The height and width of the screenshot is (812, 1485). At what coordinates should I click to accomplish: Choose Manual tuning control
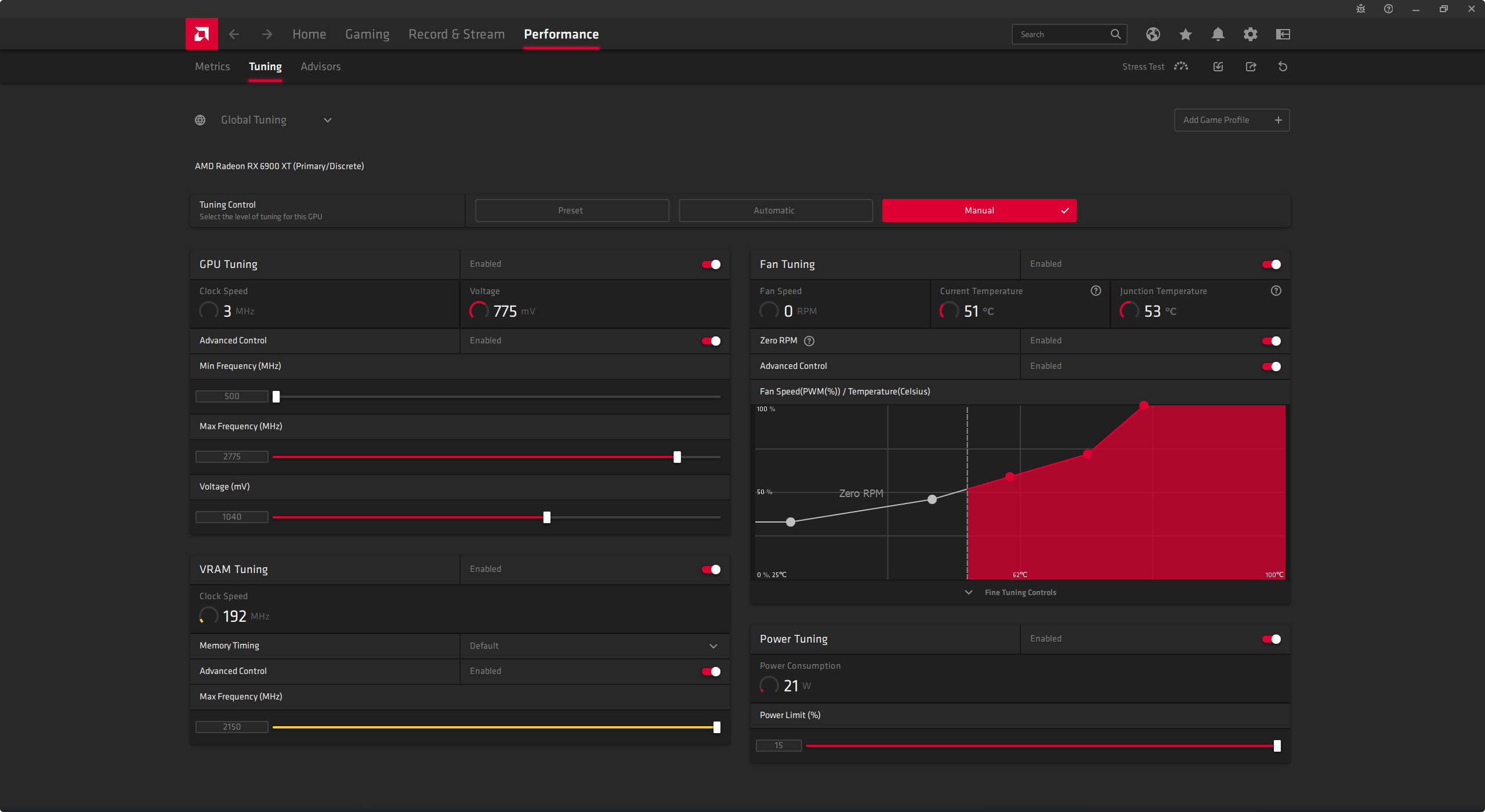pyautogui.click(x=979, y=211)
